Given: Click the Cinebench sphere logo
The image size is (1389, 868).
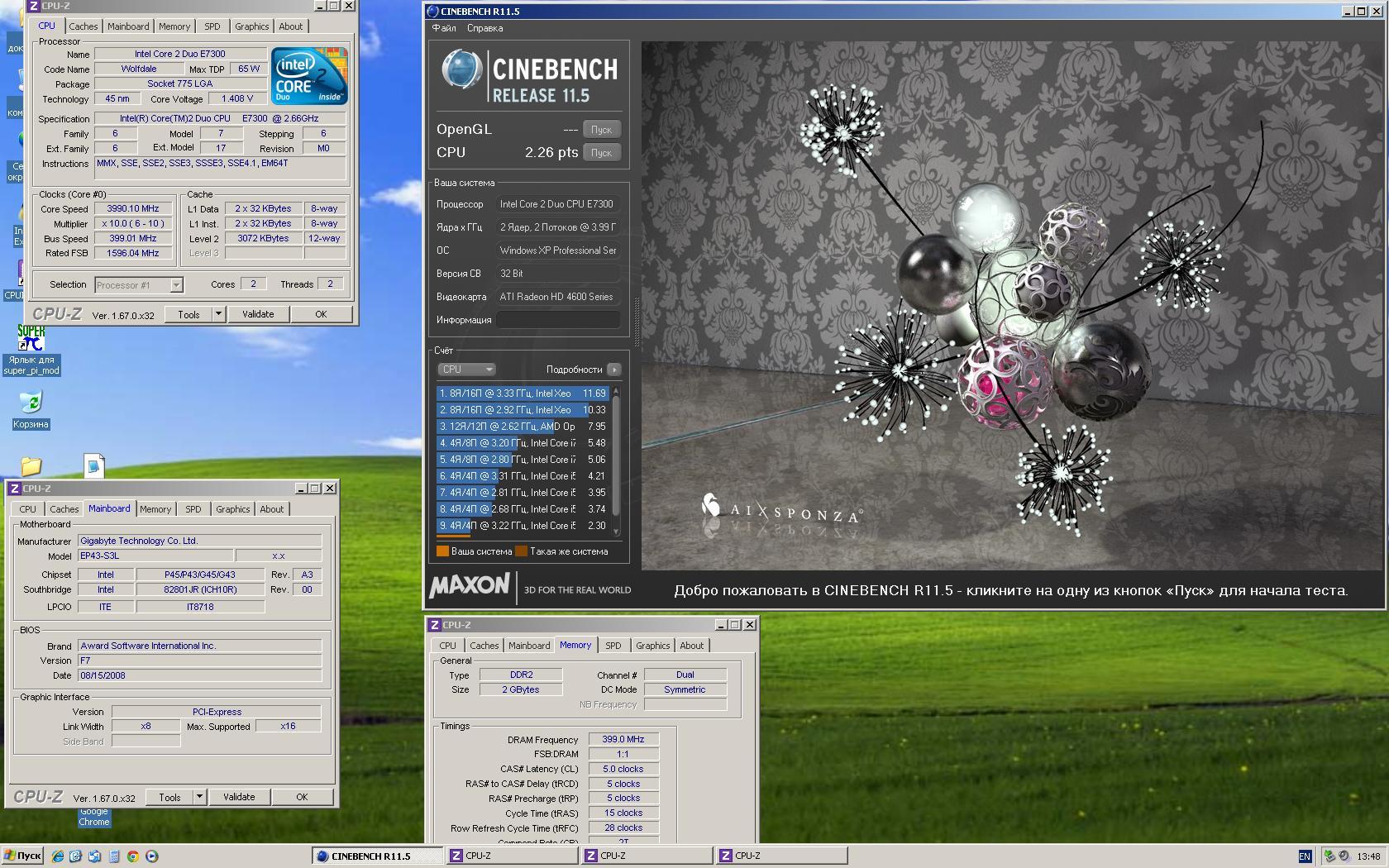Looking at the screenshot, I should click(461, 69).
